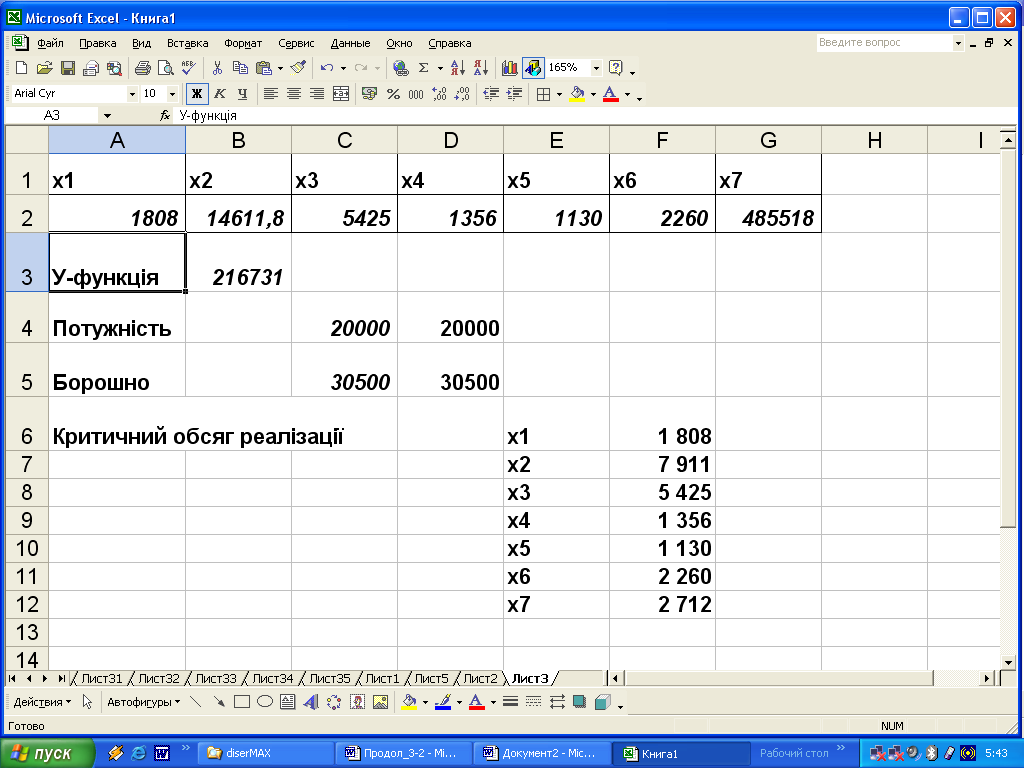Open the Arial Cyr font name dropdown
This screenshot has width=1024, height=768.
point(132,94)
